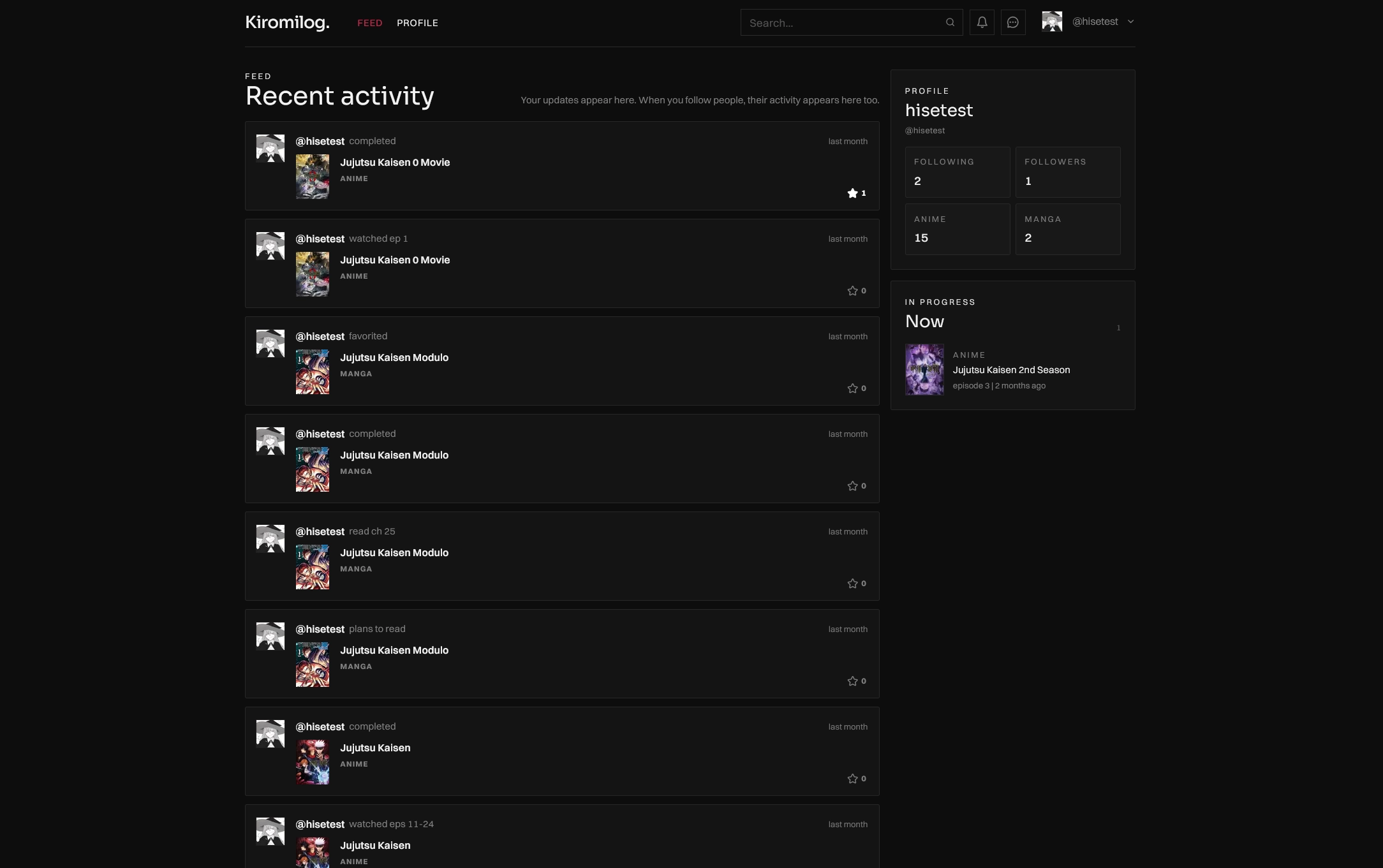
Task: Click Jujutsu Kaisen 2nd Season cover thumbnail
Action: click(x=924, y=370)
